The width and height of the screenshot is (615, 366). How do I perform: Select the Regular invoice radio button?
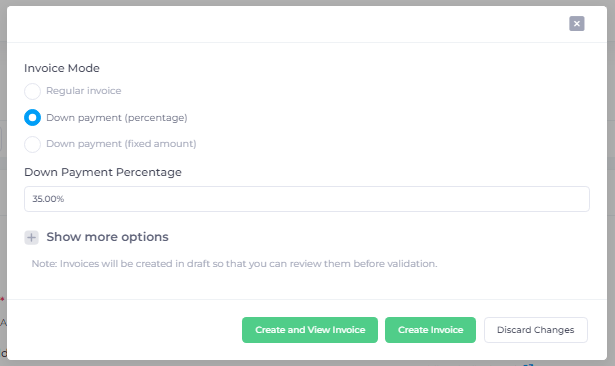(33, 91)
